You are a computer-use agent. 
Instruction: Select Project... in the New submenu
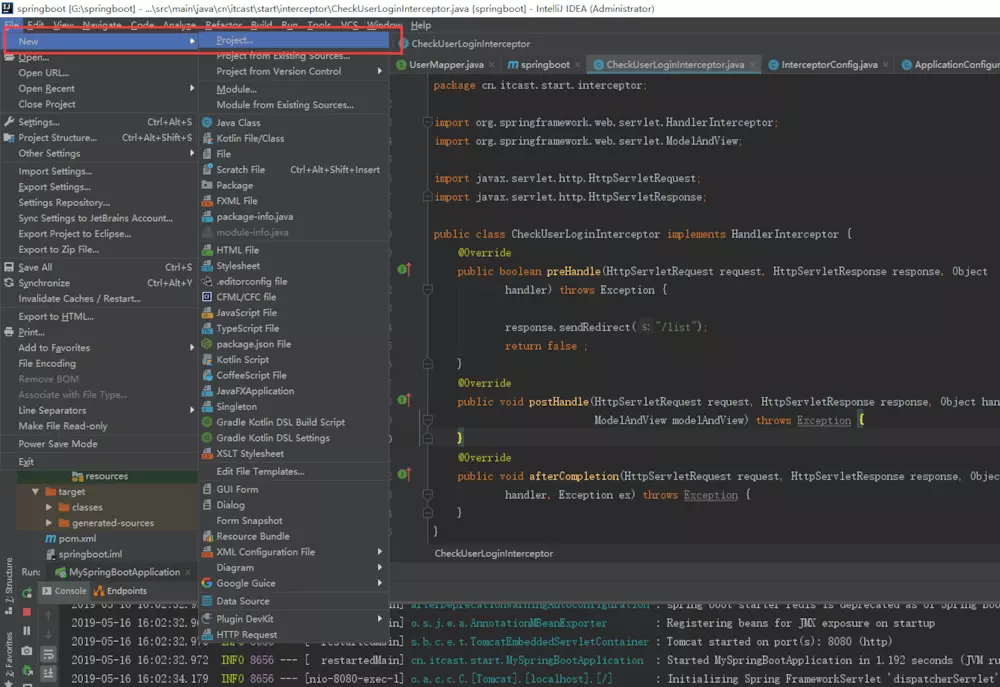pyautogui.click(x=294, y=40)
